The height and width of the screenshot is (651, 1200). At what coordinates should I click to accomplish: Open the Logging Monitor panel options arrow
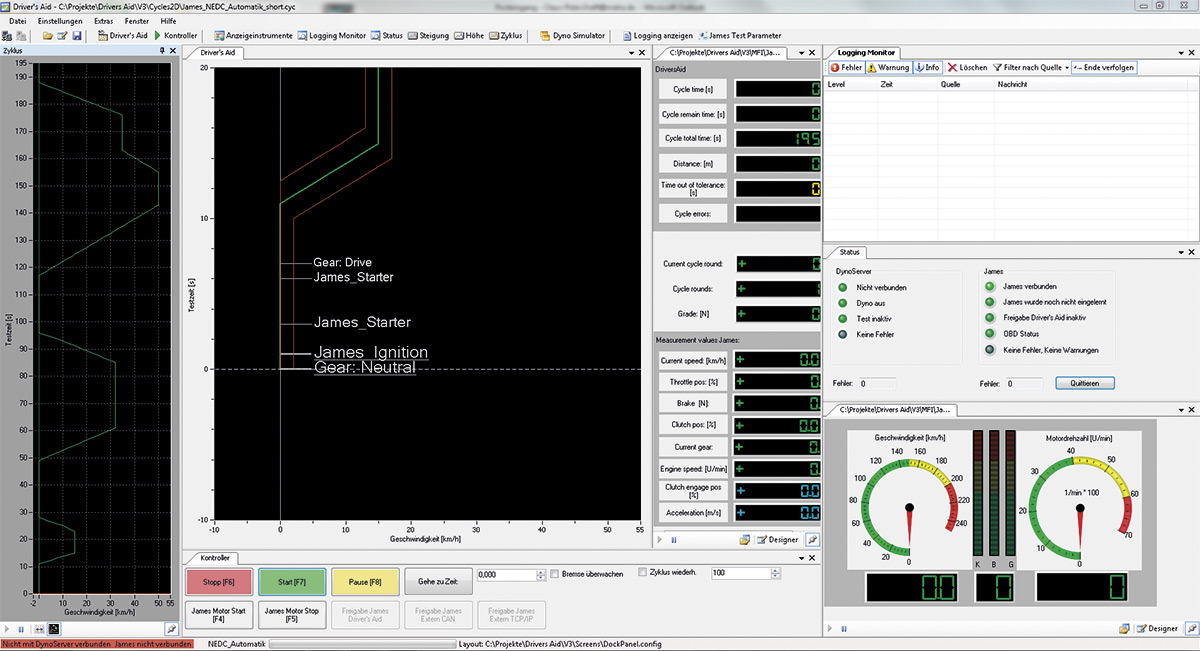click(x=1182, y=51)
